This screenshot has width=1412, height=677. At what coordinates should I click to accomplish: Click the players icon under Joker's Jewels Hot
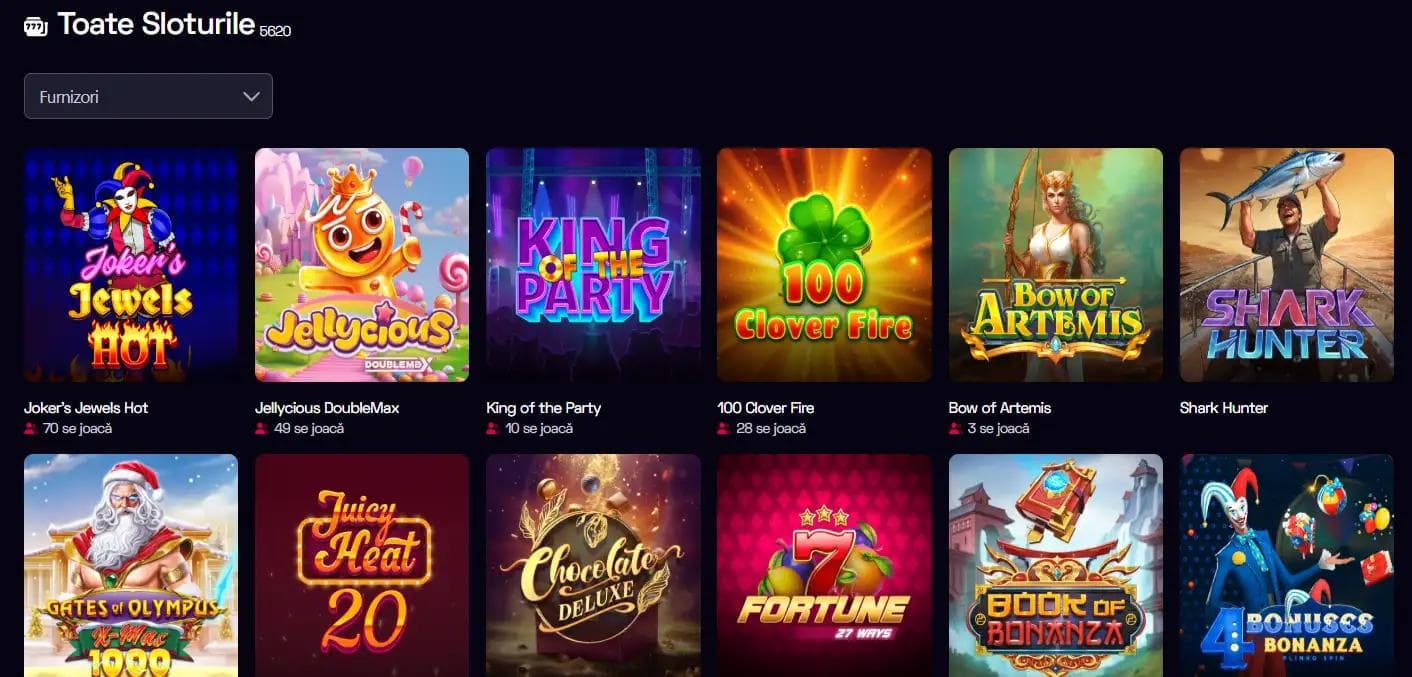pyautogui.click(x=30, y=429)
